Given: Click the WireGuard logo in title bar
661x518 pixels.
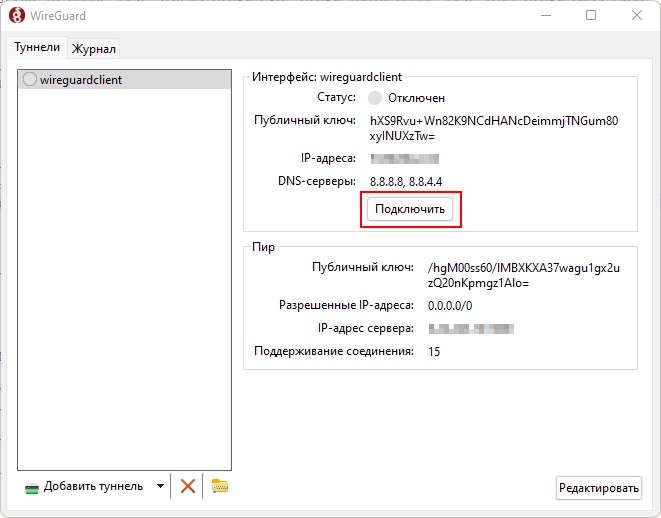Looking at the screenshot, I should click(x=16, y=16).
